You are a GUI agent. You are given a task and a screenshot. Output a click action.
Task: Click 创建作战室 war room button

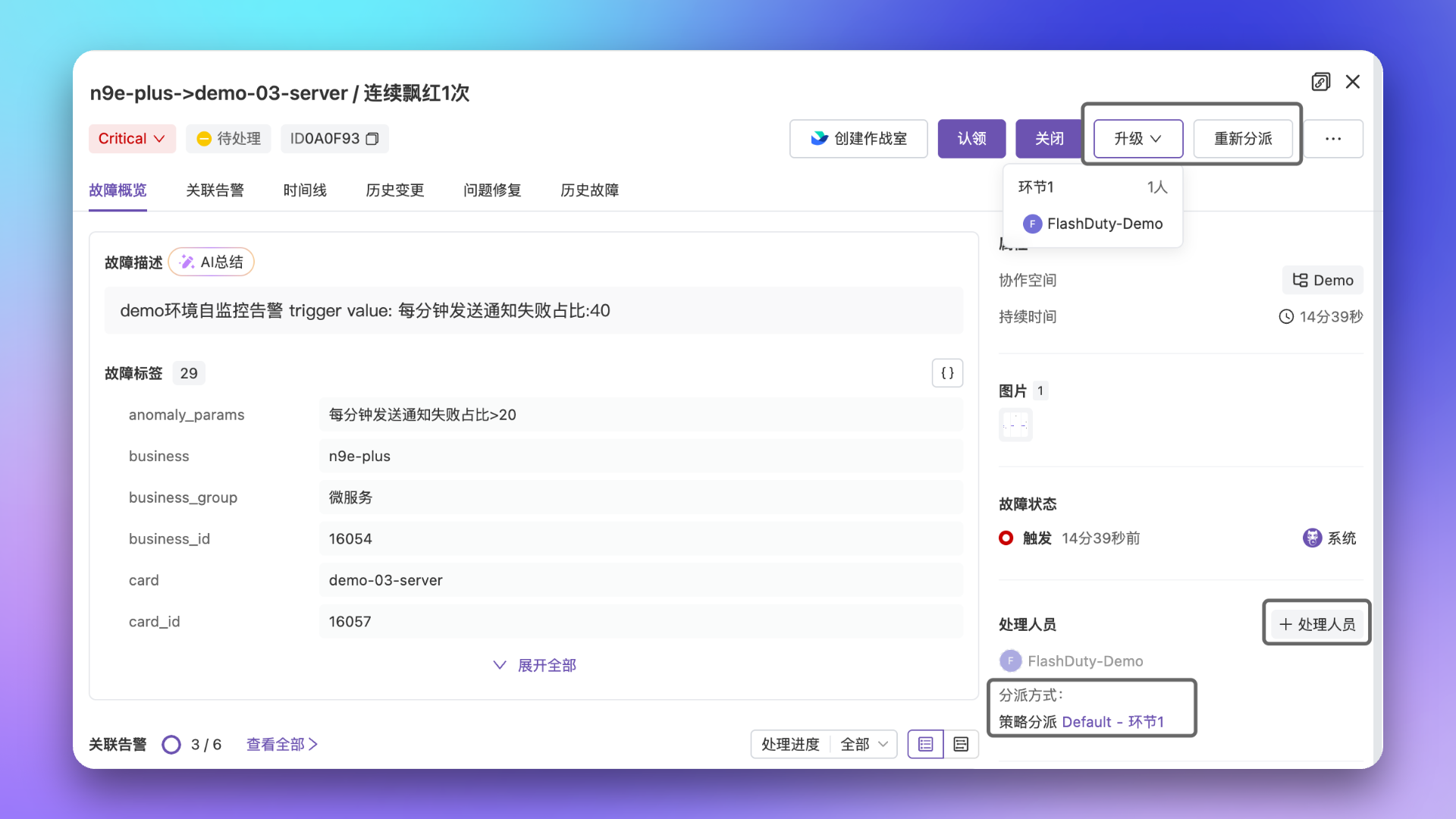click(x=858, y=139)
